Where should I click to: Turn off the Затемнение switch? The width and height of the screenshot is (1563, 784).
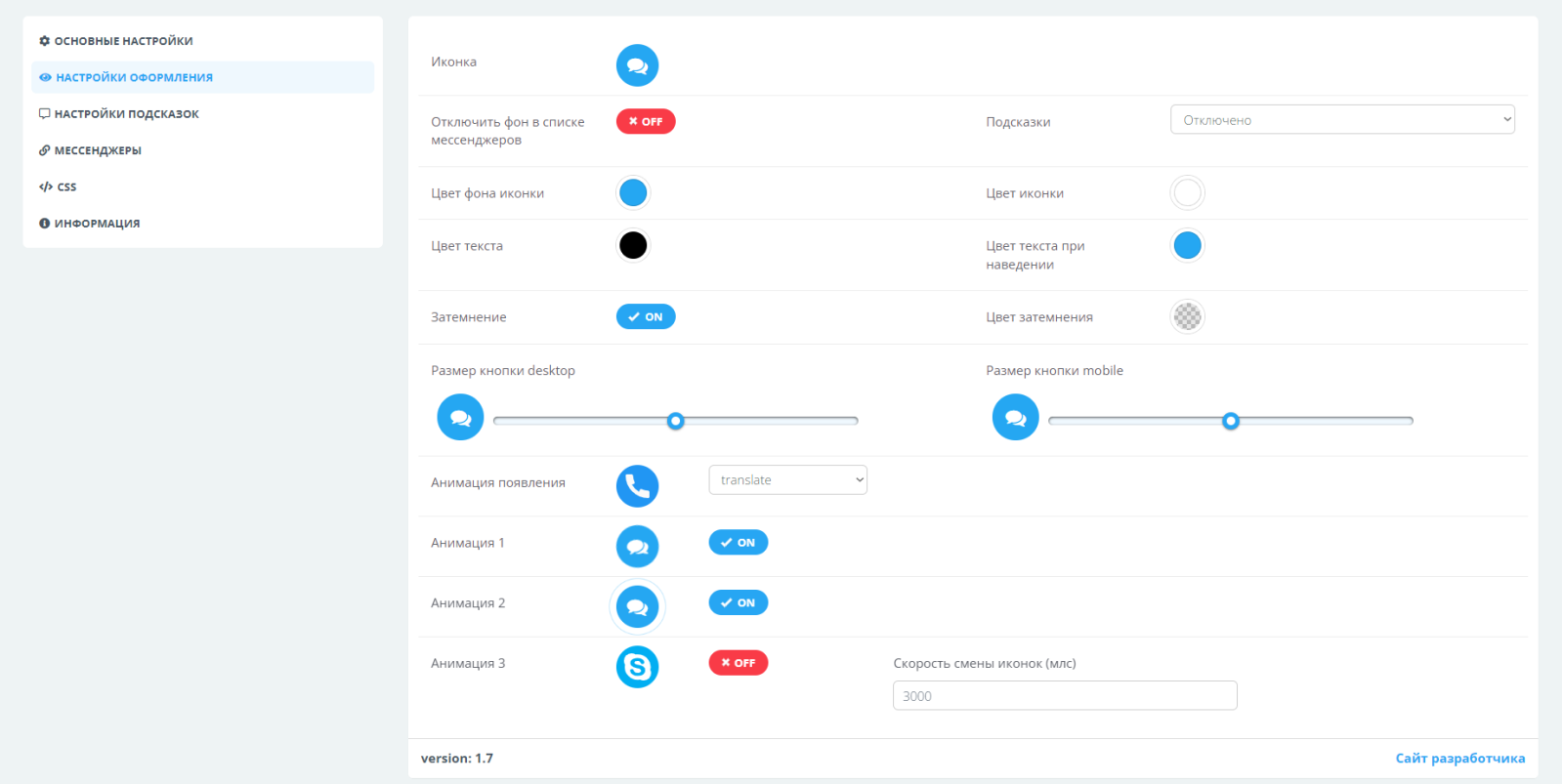click(x=646, y=316)
